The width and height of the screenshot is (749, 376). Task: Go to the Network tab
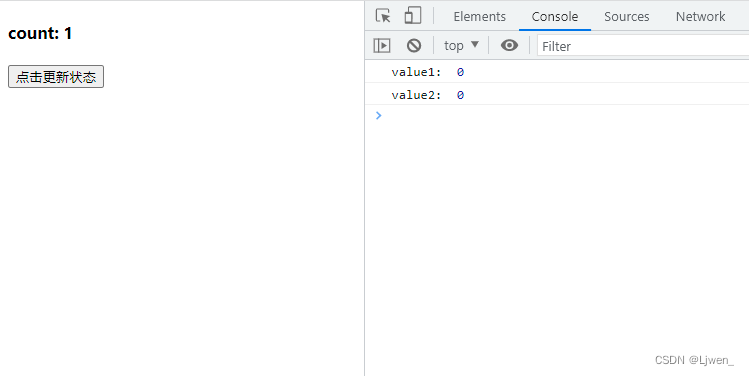click(700, 16)
